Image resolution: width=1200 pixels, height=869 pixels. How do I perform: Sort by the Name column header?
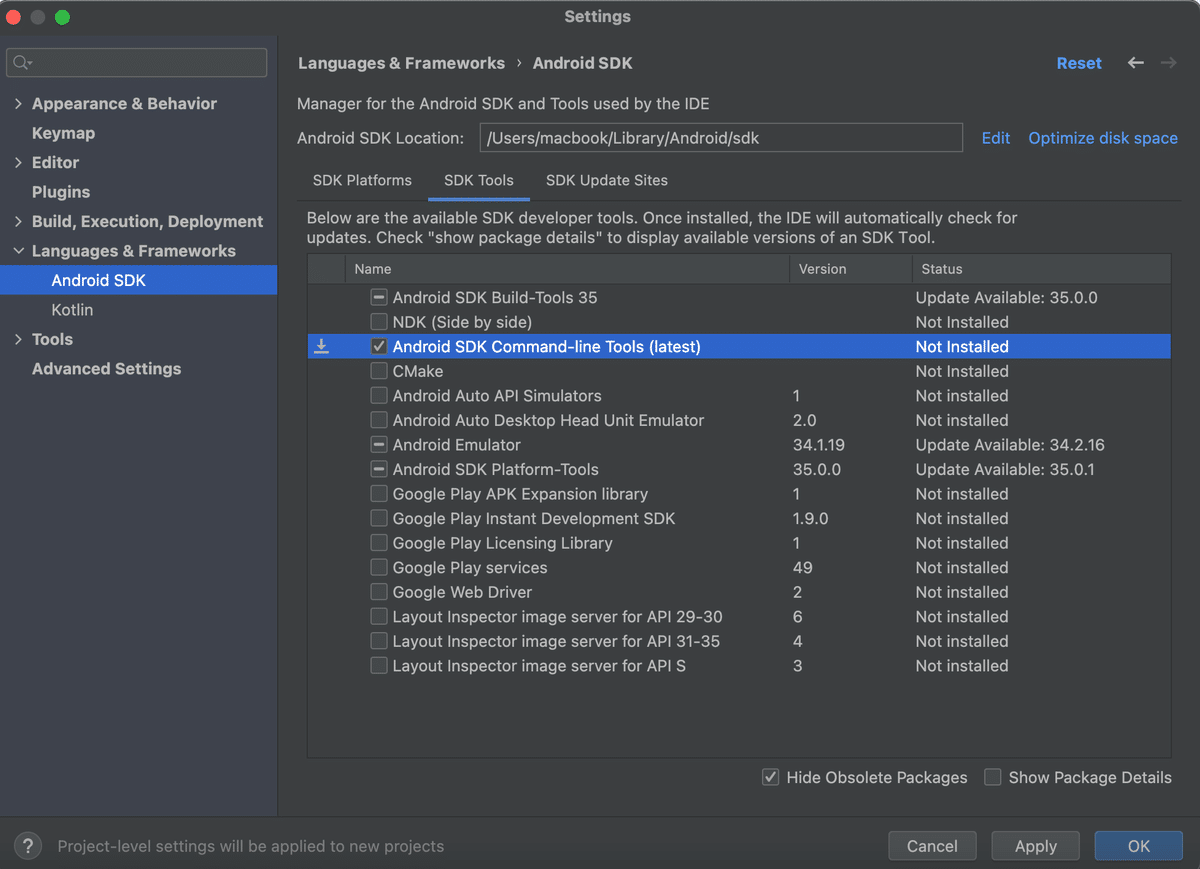(x=567, y=269)
